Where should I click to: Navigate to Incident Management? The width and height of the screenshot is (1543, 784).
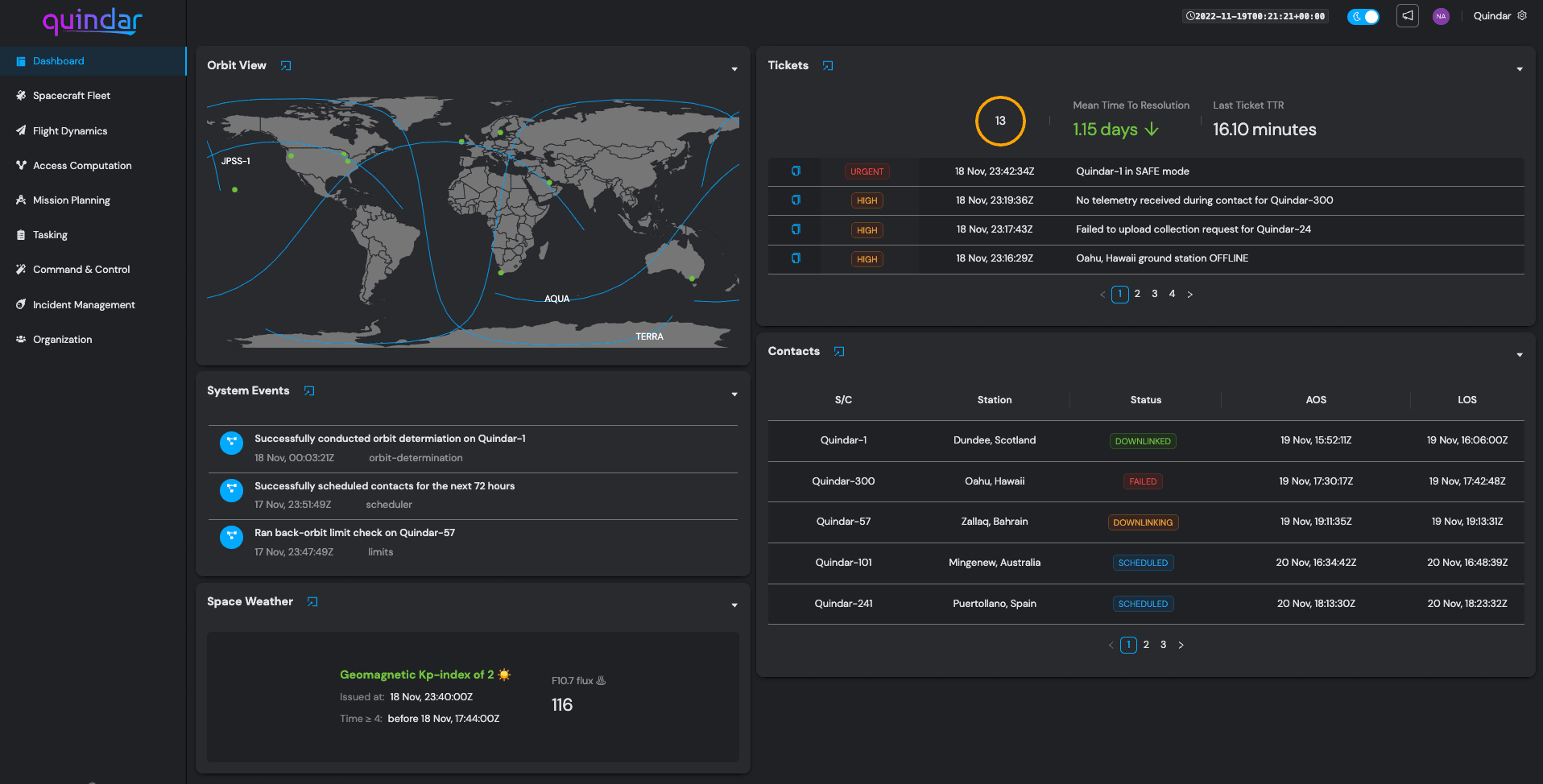click(84, 305)
